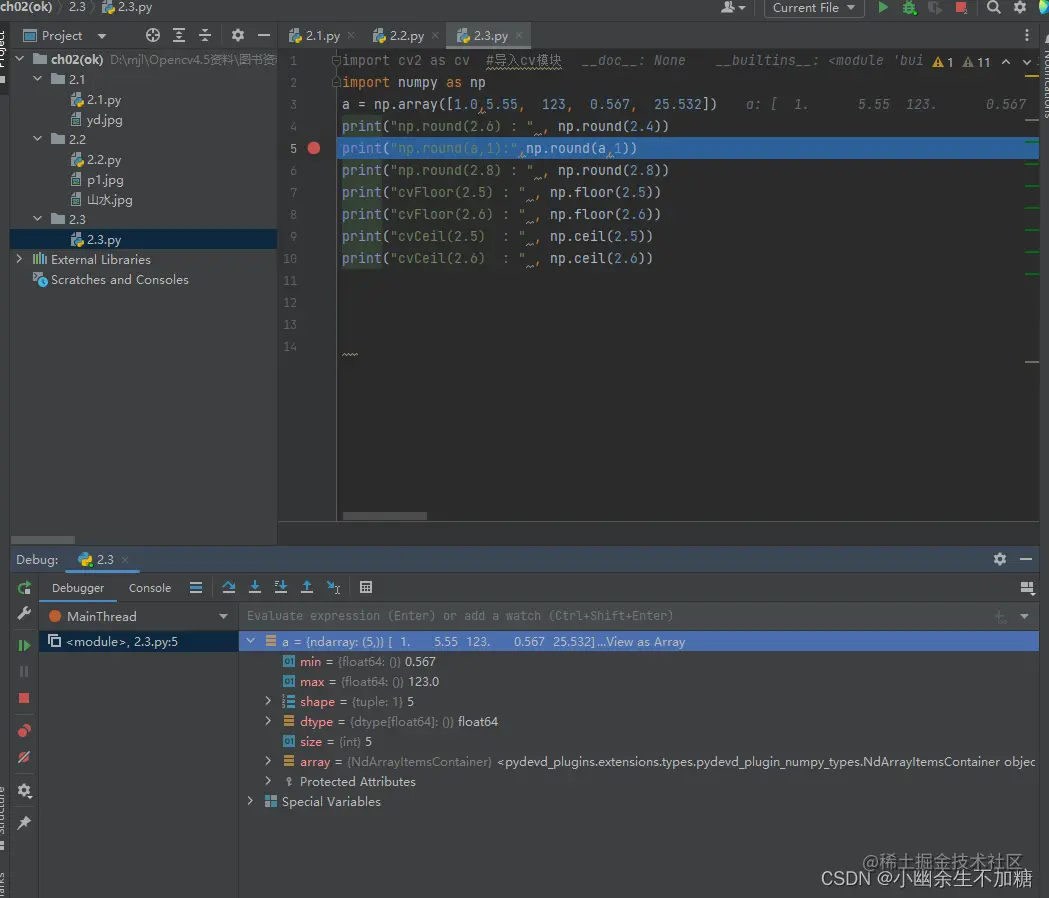Image resolution: width=1049 pixels, height=898 pixels.
Task: Click Step Out debugger icon
Action: pyautogui.click(x=306, y=587)
